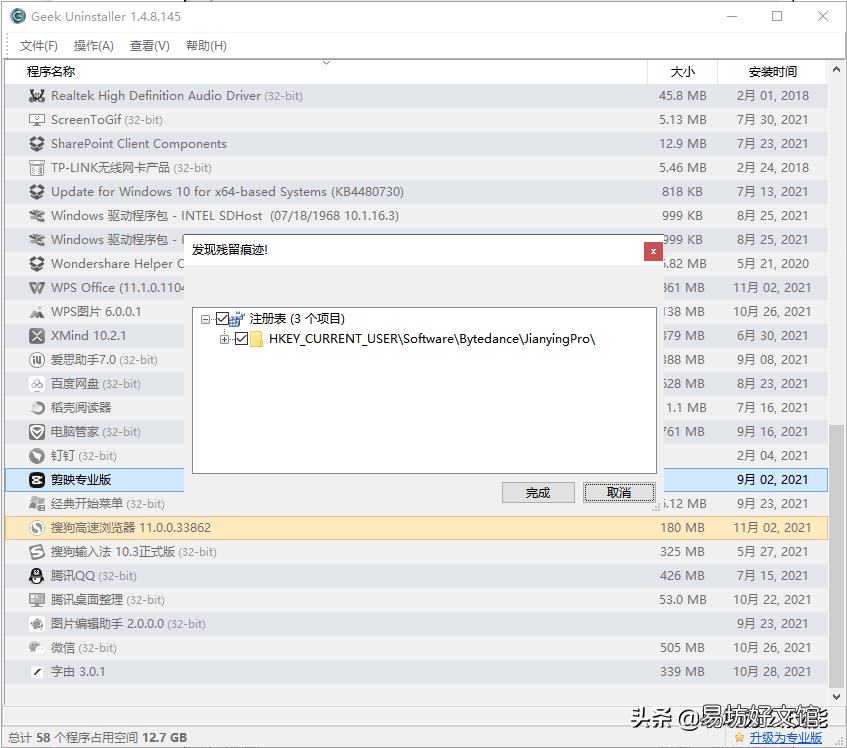Expand the JianyingPro registry key node
Screen dimensions: 847x748
225,339
